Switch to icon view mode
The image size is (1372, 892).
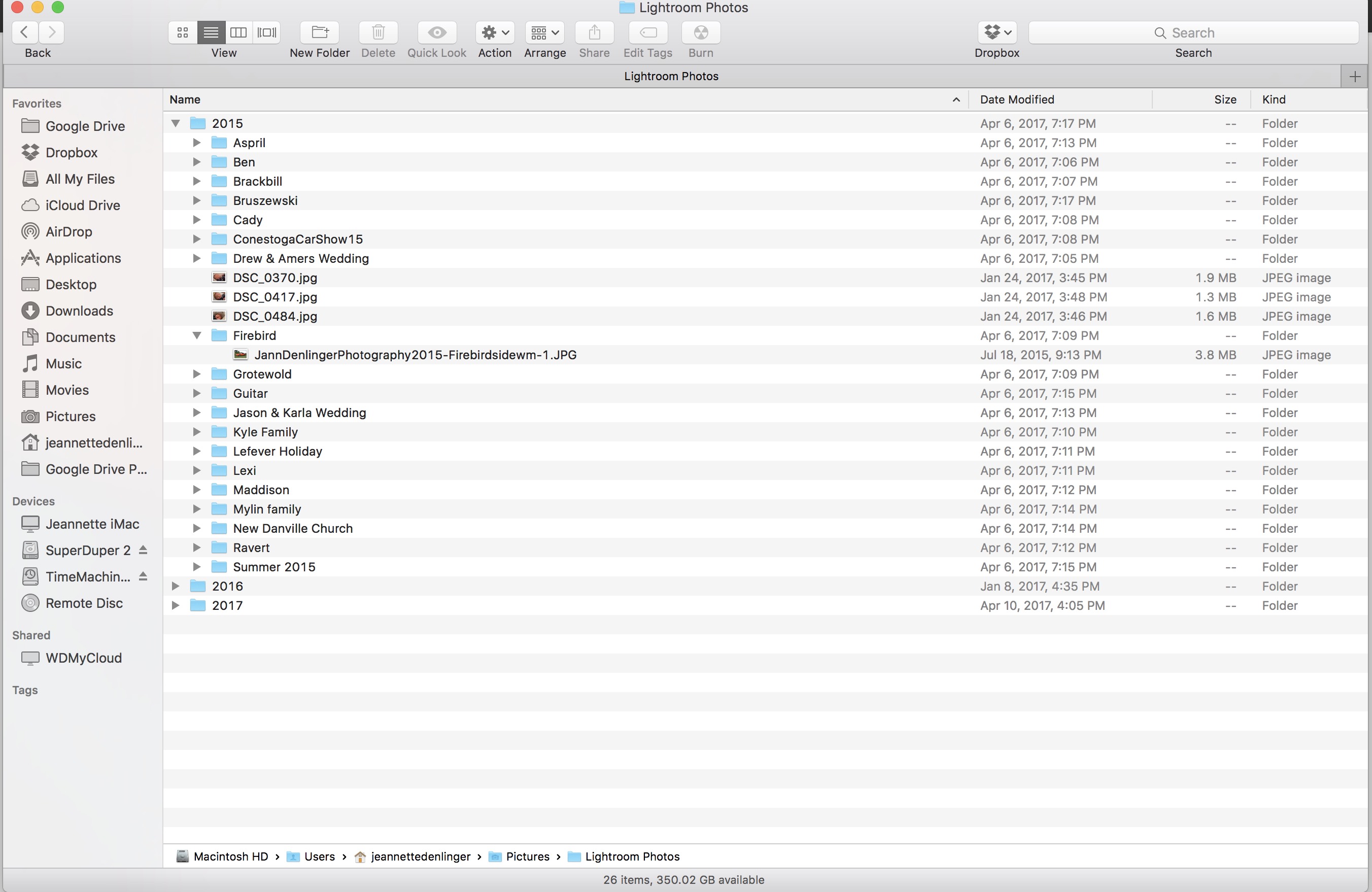pyautogui.click(x=183, y=33)
